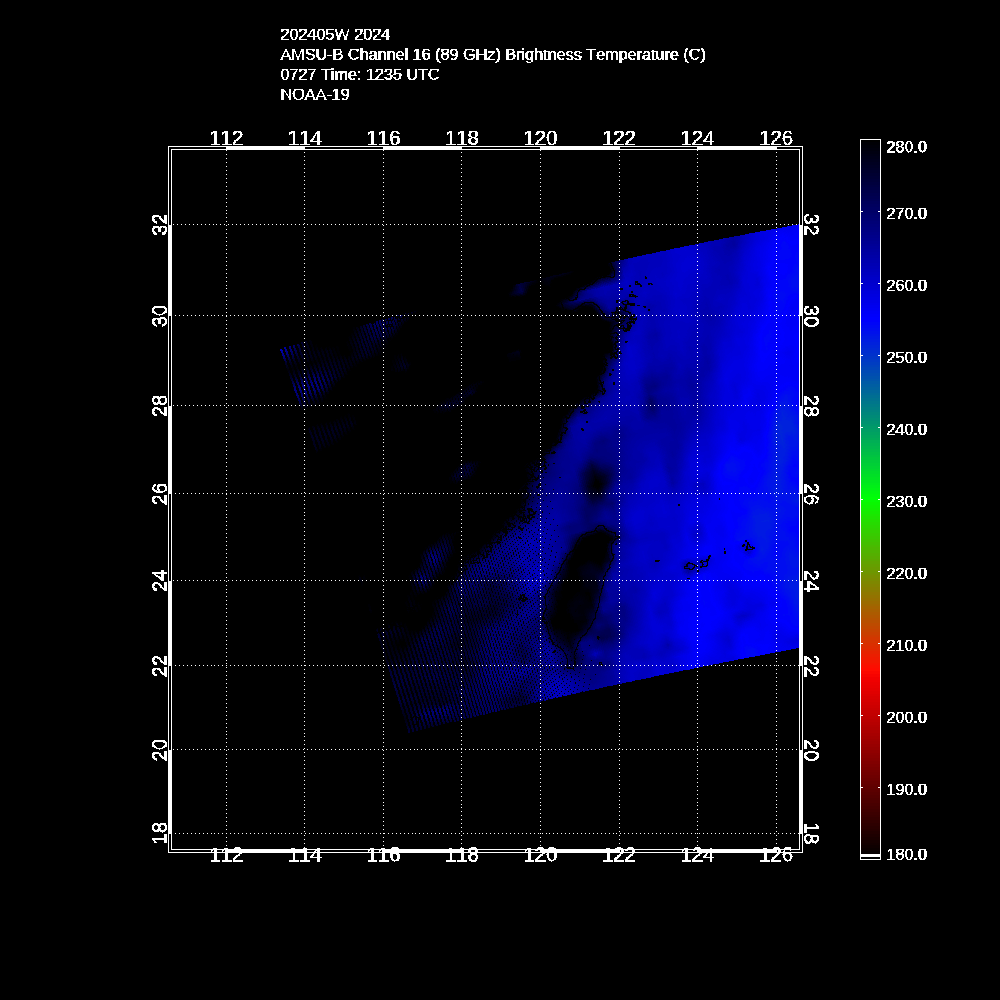Click latitude label 28 on the left axis
This screenshot has width=1000, height=1000.
point(159,406)
